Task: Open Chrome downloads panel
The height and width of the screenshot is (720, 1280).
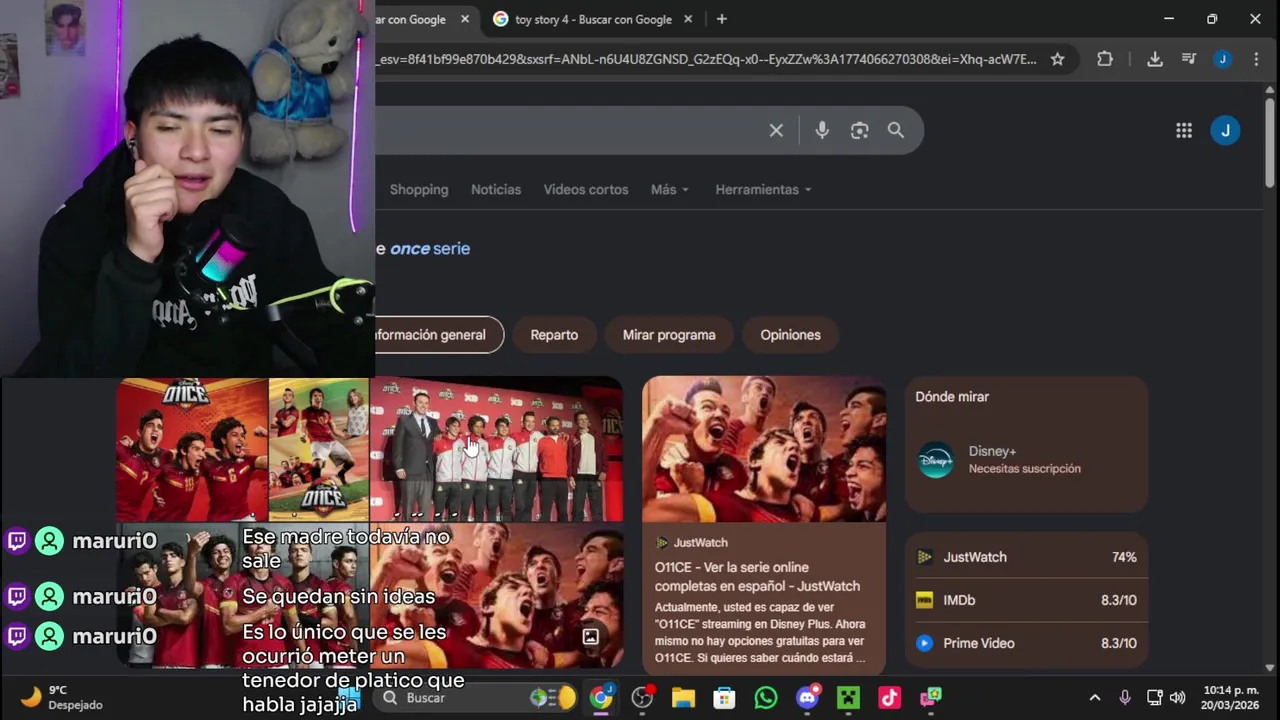Action: 1155,59
